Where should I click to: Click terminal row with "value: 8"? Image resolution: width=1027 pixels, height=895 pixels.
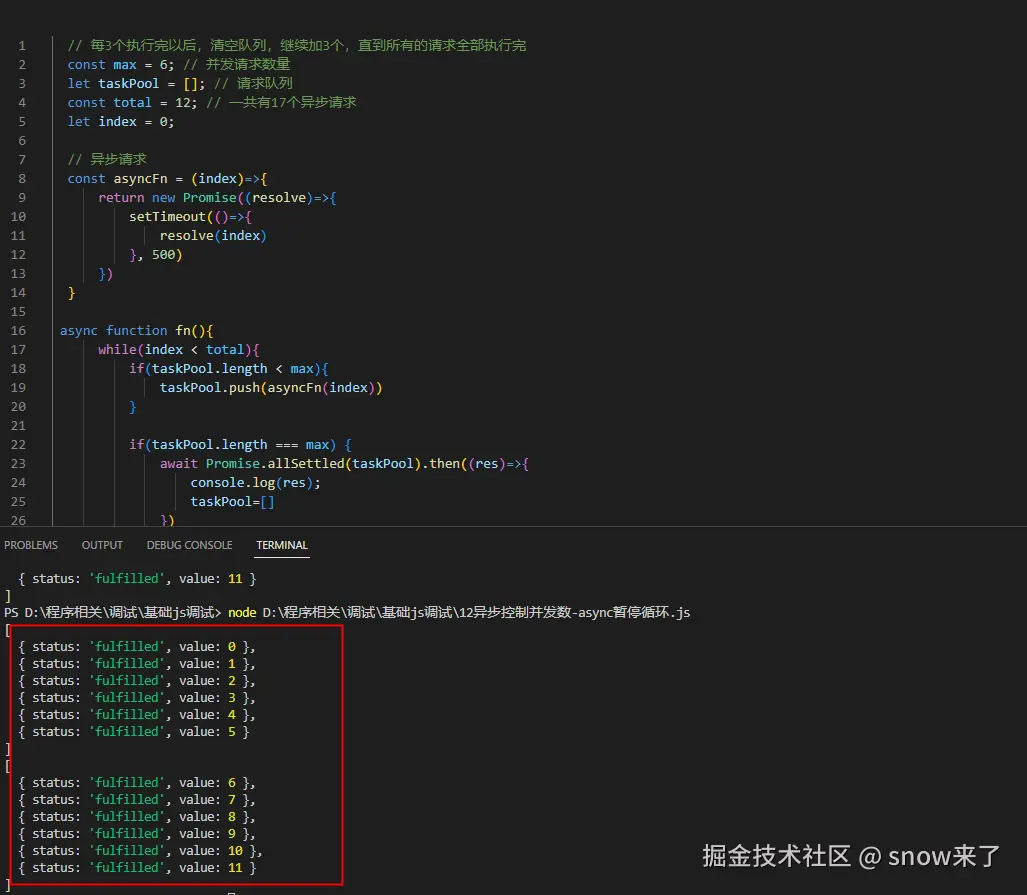pyautogui.click(x=136, y=817)
